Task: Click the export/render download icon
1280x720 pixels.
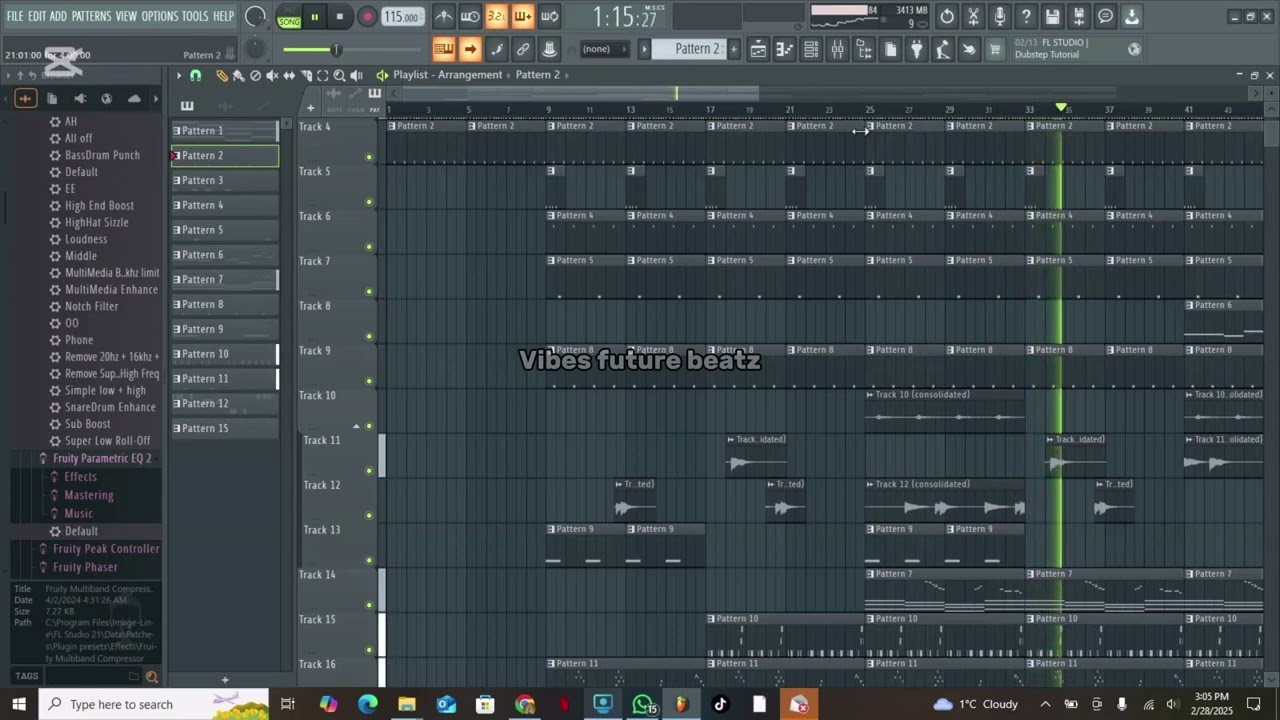Action: [1131, 16]
